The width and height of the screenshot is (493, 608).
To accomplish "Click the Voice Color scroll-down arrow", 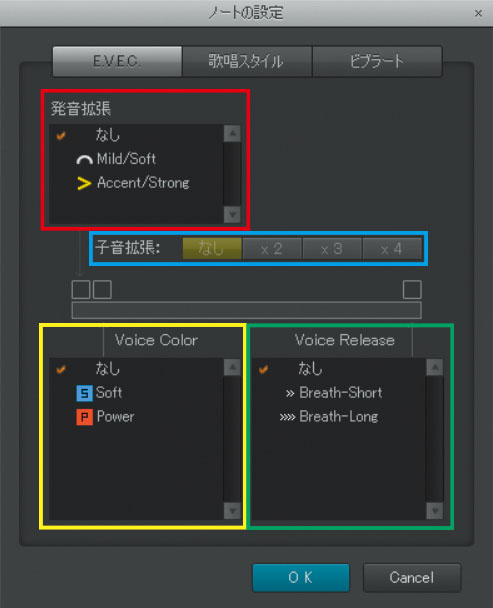I will point(232,511).
